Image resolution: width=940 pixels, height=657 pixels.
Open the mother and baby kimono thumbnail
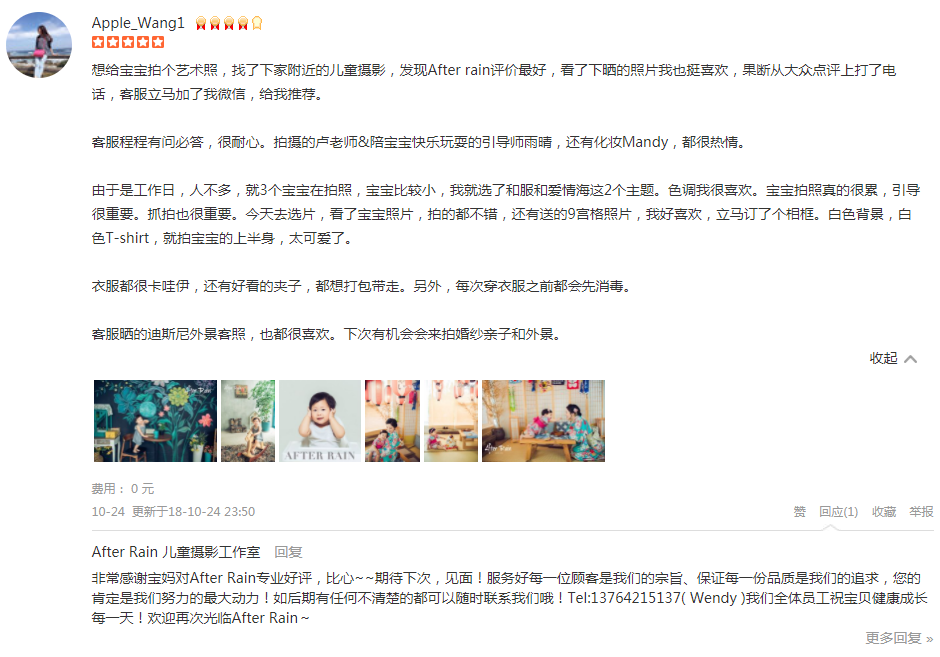[x=543, y=421]
